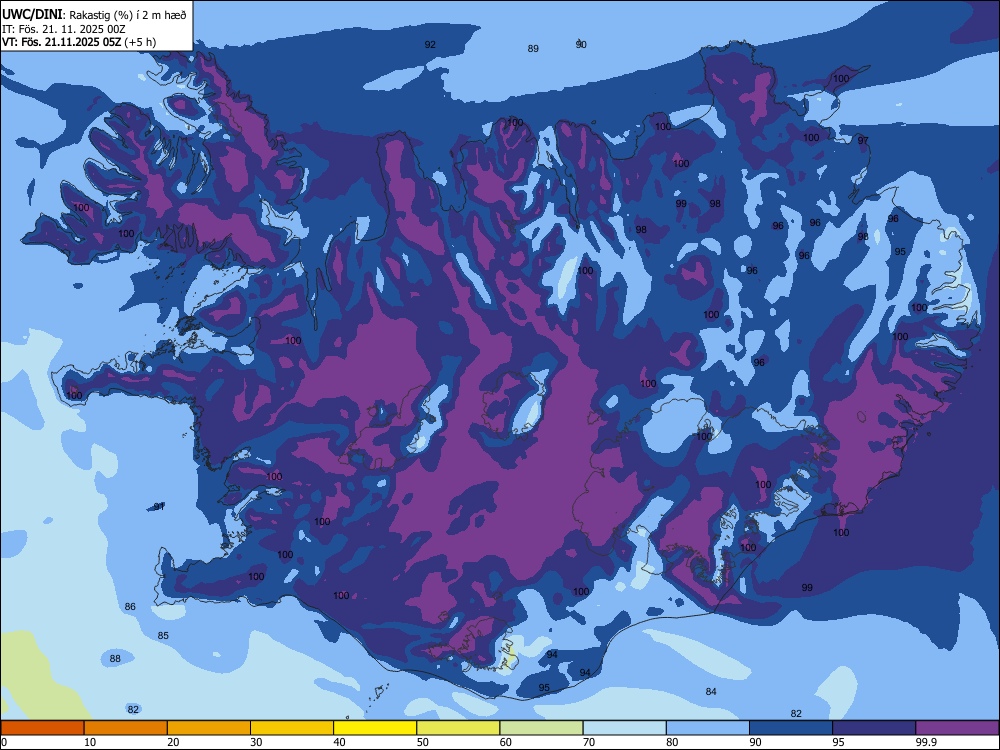1000x750 pixels.
Task: Pick the pale yellow 50–60 legend swatch
Action: 458,728
